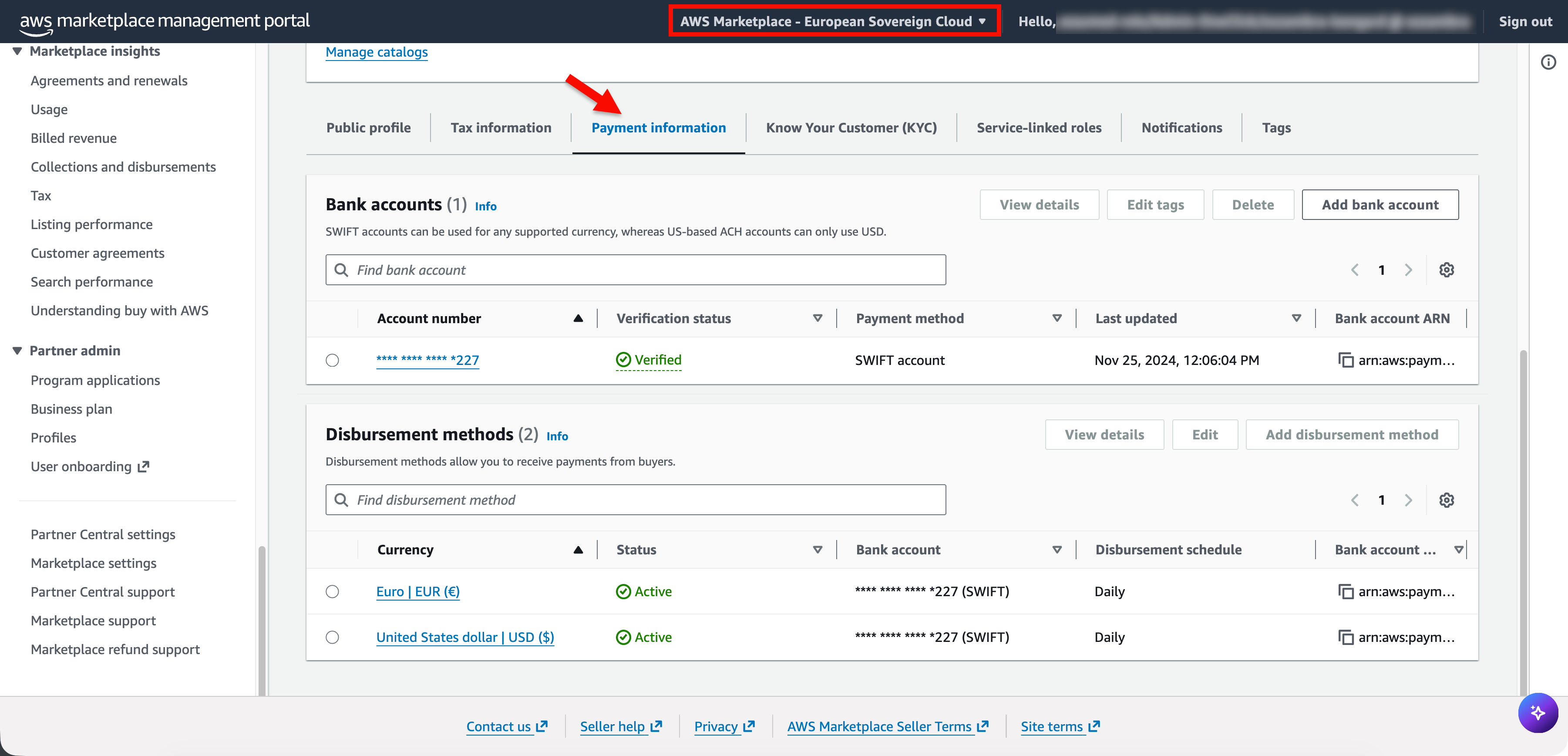The image size is (1568, 756).
Task: Open Seller help footer link
Action: (620, 726)
